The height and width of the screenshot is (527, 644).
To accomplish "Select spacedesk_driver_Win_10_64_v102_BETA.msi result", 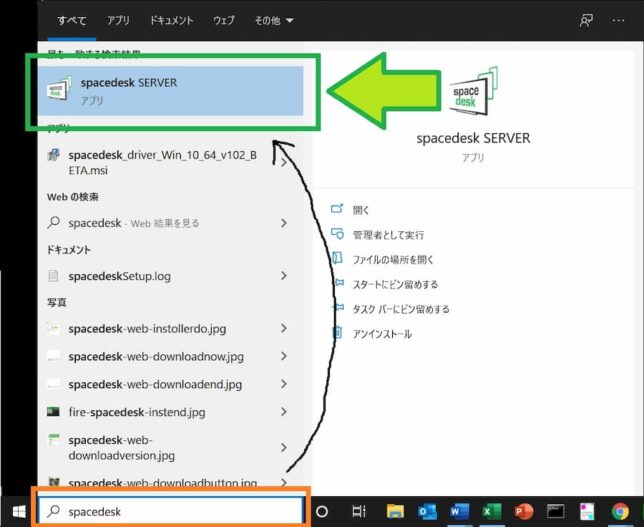I will pyautogui.click(x=163, y=163).
